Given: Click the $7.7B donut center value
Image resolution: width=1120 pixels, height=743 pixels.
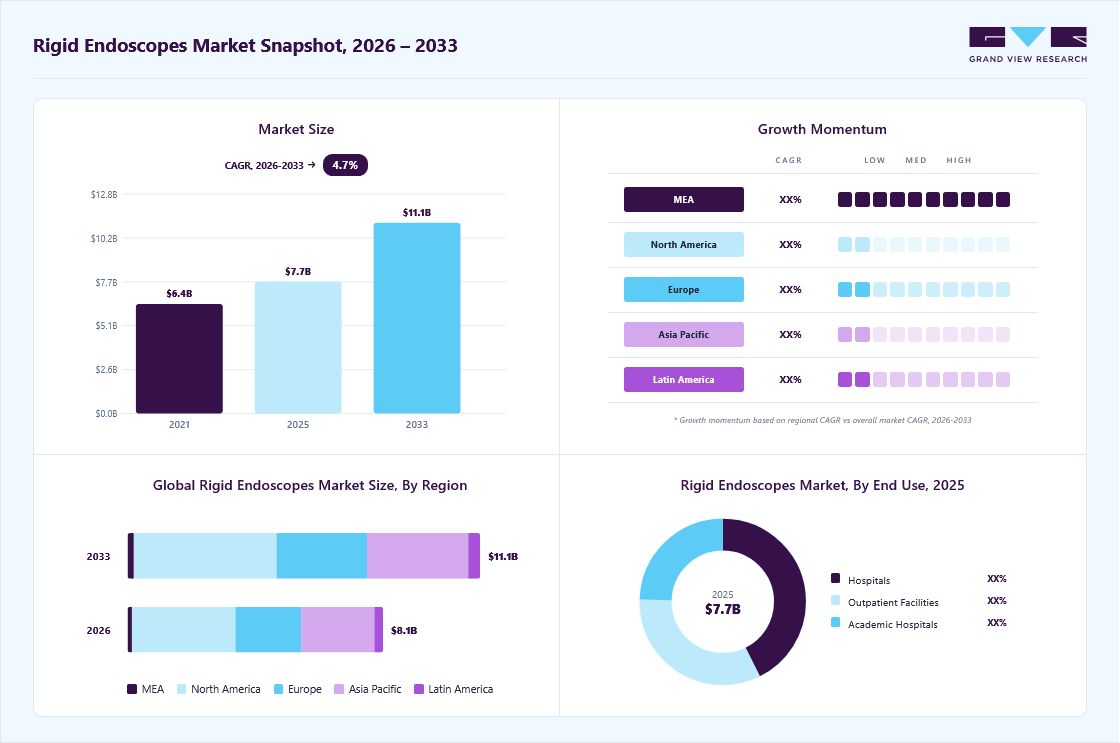Looking at the screenshot, I should pyautogui.click(x=723, y=609).
